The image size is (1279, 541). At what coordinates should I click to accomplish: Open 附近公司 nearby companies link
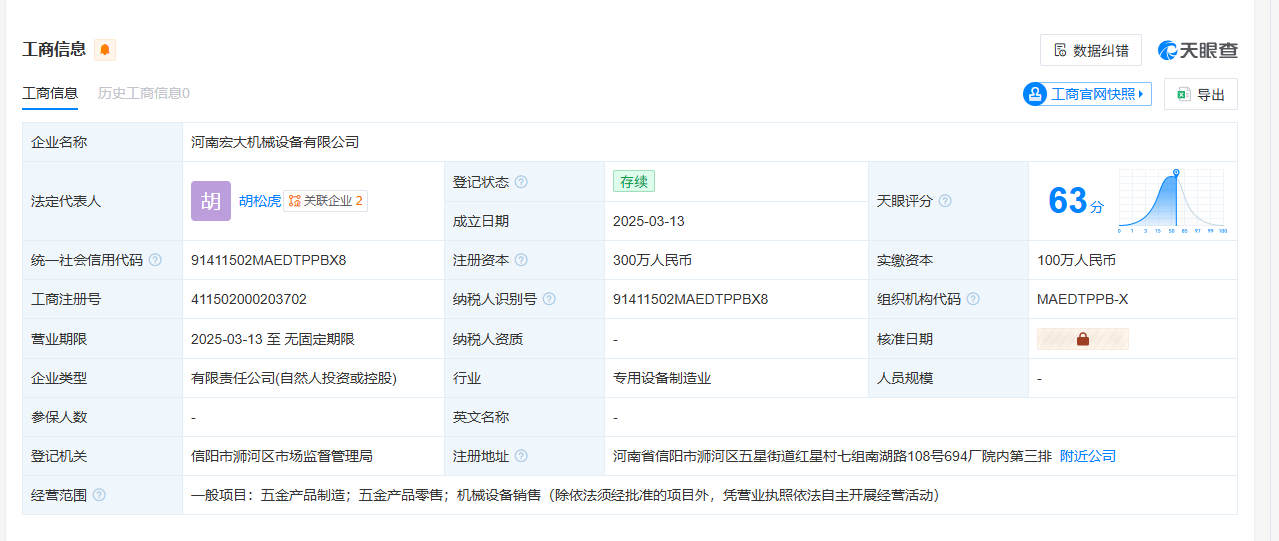1088,456
